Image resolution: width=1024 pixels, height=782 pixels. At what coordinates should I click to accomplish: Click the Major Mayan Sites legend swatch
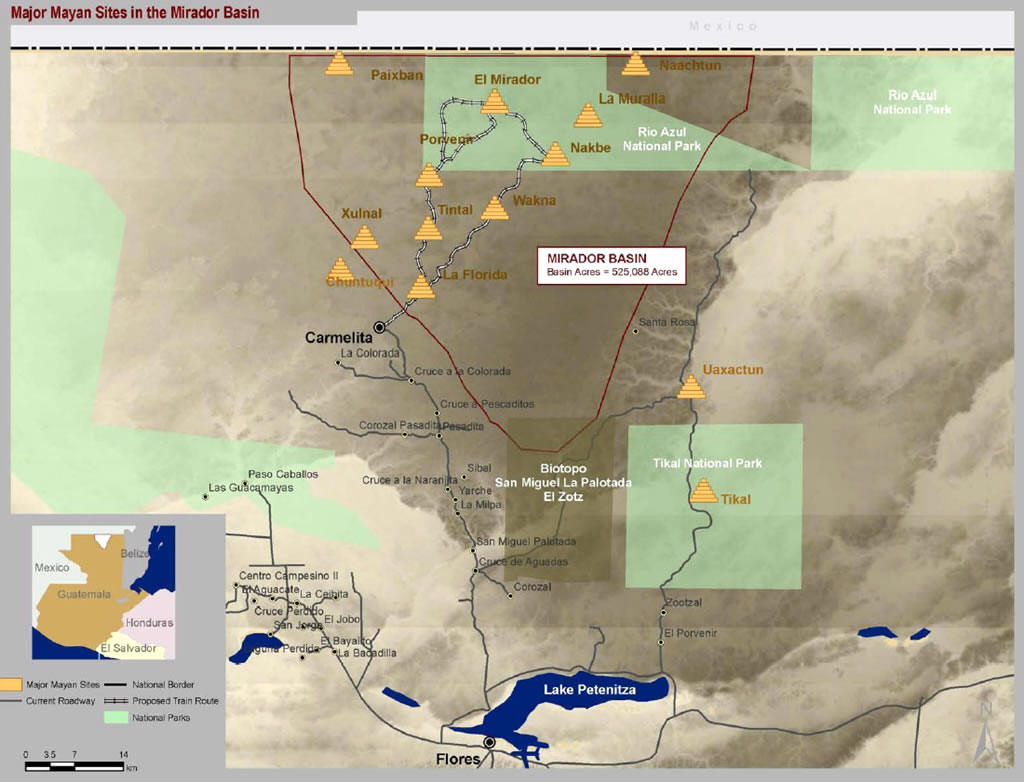coord(12,685)
